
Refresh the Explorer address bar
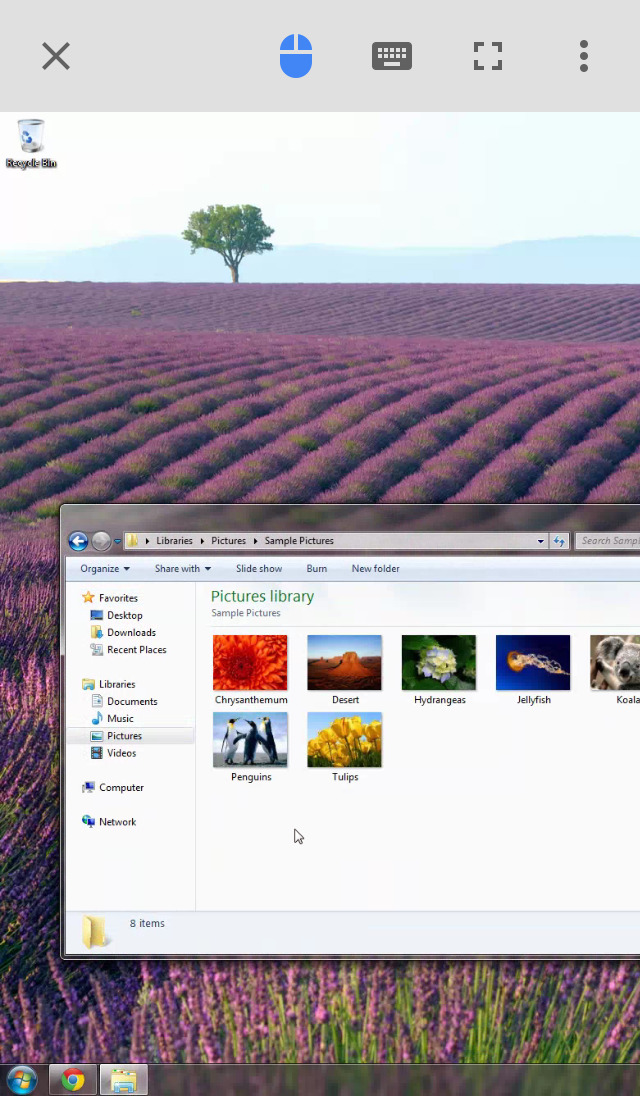pos(559,541)
